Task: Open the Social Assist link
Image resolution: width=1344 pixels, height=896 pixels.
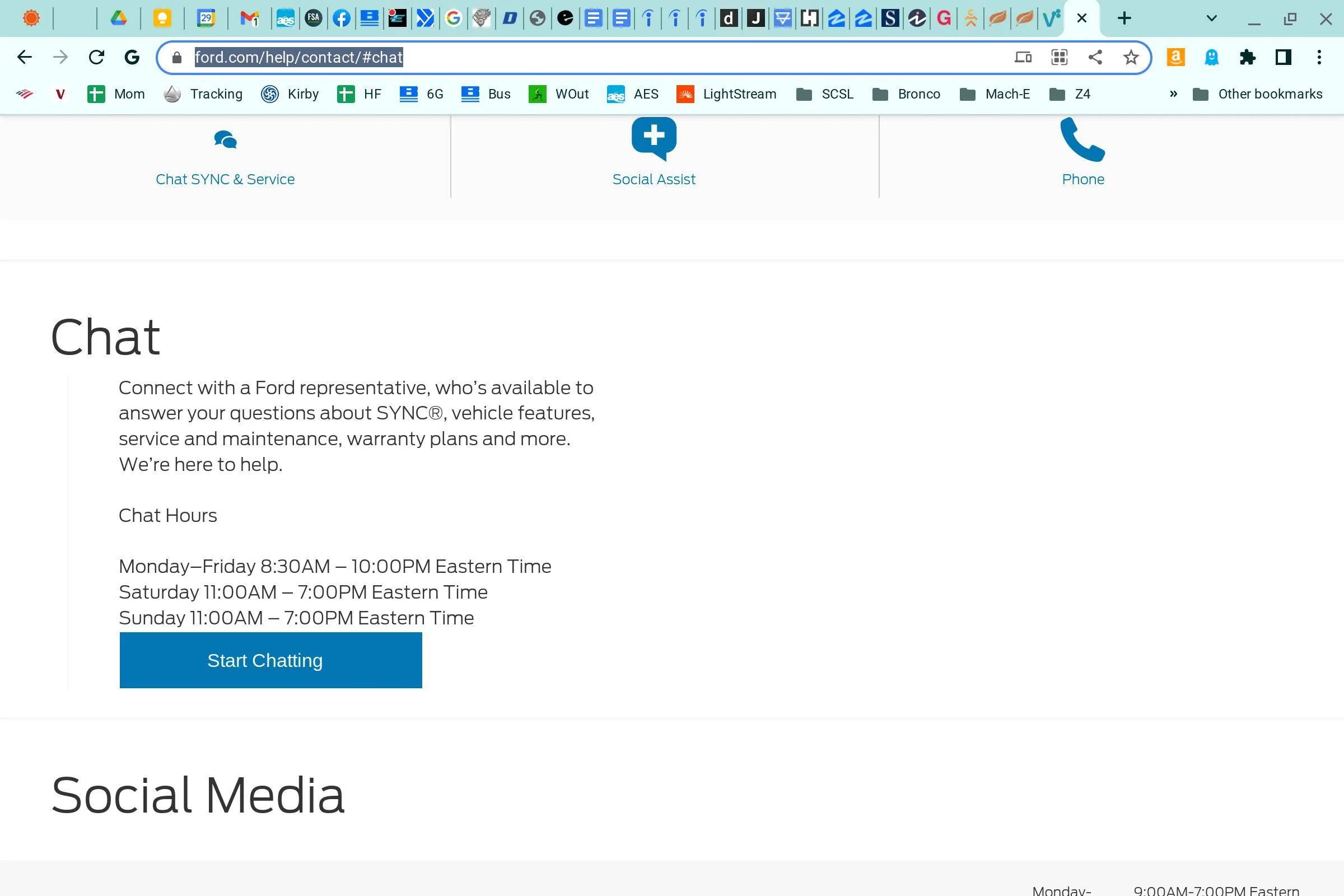Action: tap(654, 179)
